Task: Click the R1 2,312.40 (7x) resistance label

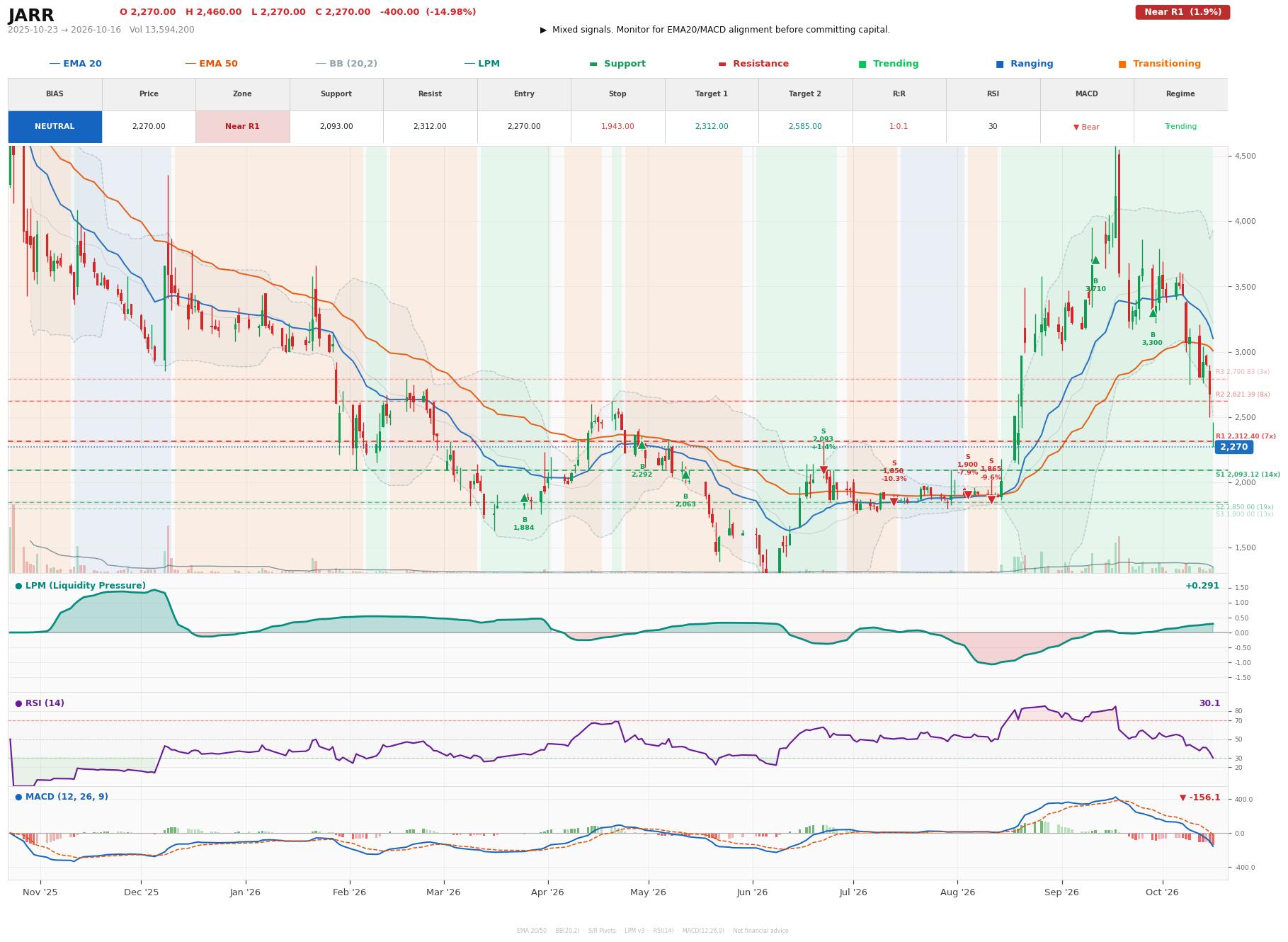Action: click(x=1246, y=436)
